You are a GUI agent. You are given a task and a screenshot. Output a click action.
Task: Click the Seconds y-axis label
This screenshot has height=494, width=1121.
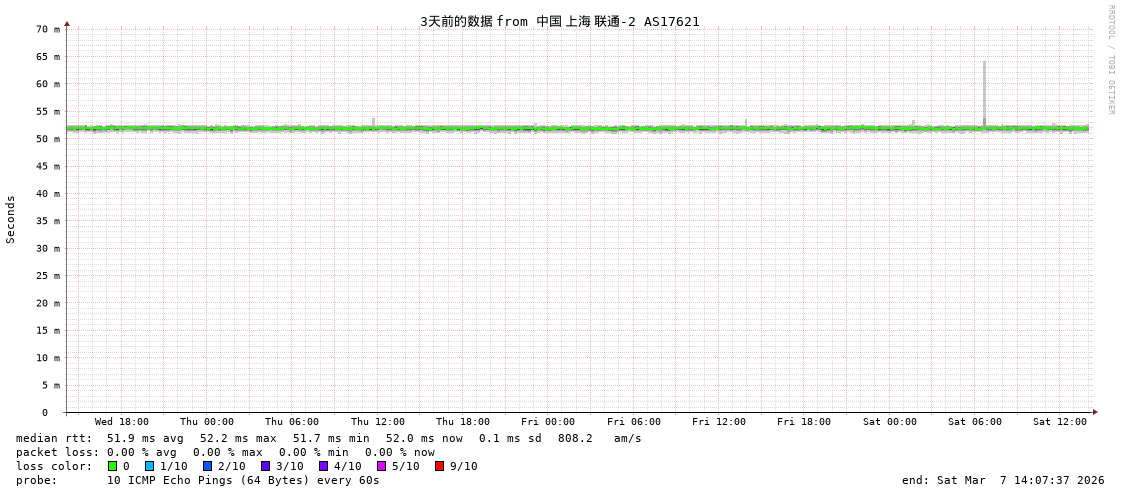(x=11, y=219)
